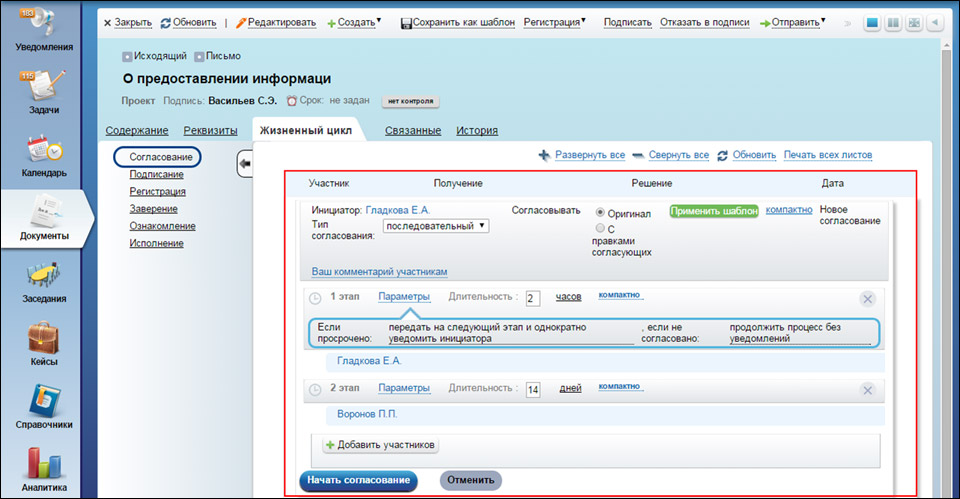This screenshot has width=960, height=499.
Task: Switch to Связанные tab
Action: [x=413, y=130]
